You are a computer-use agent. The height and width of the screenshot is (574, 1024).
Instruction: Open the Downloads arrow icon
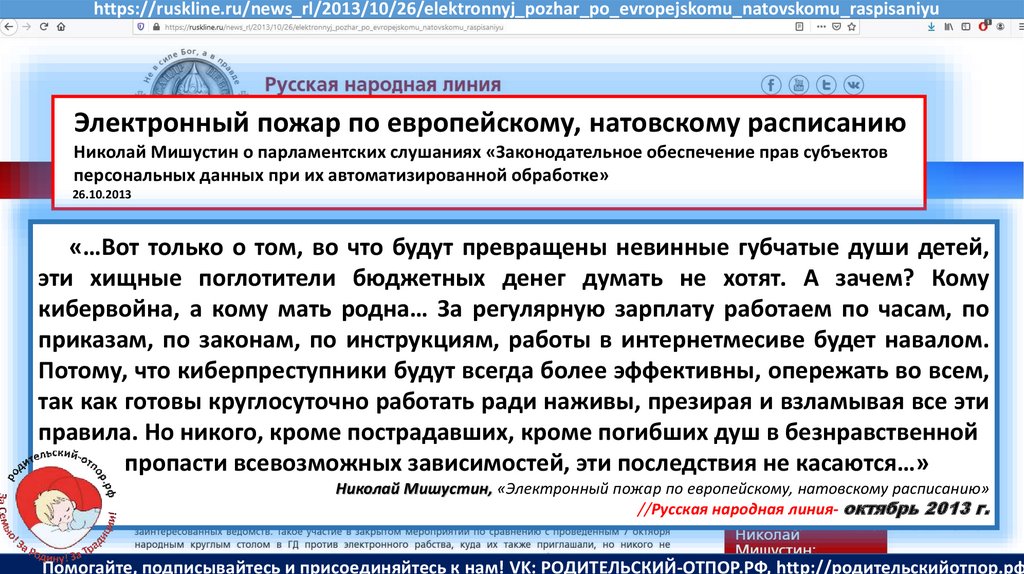click(931, 27)
